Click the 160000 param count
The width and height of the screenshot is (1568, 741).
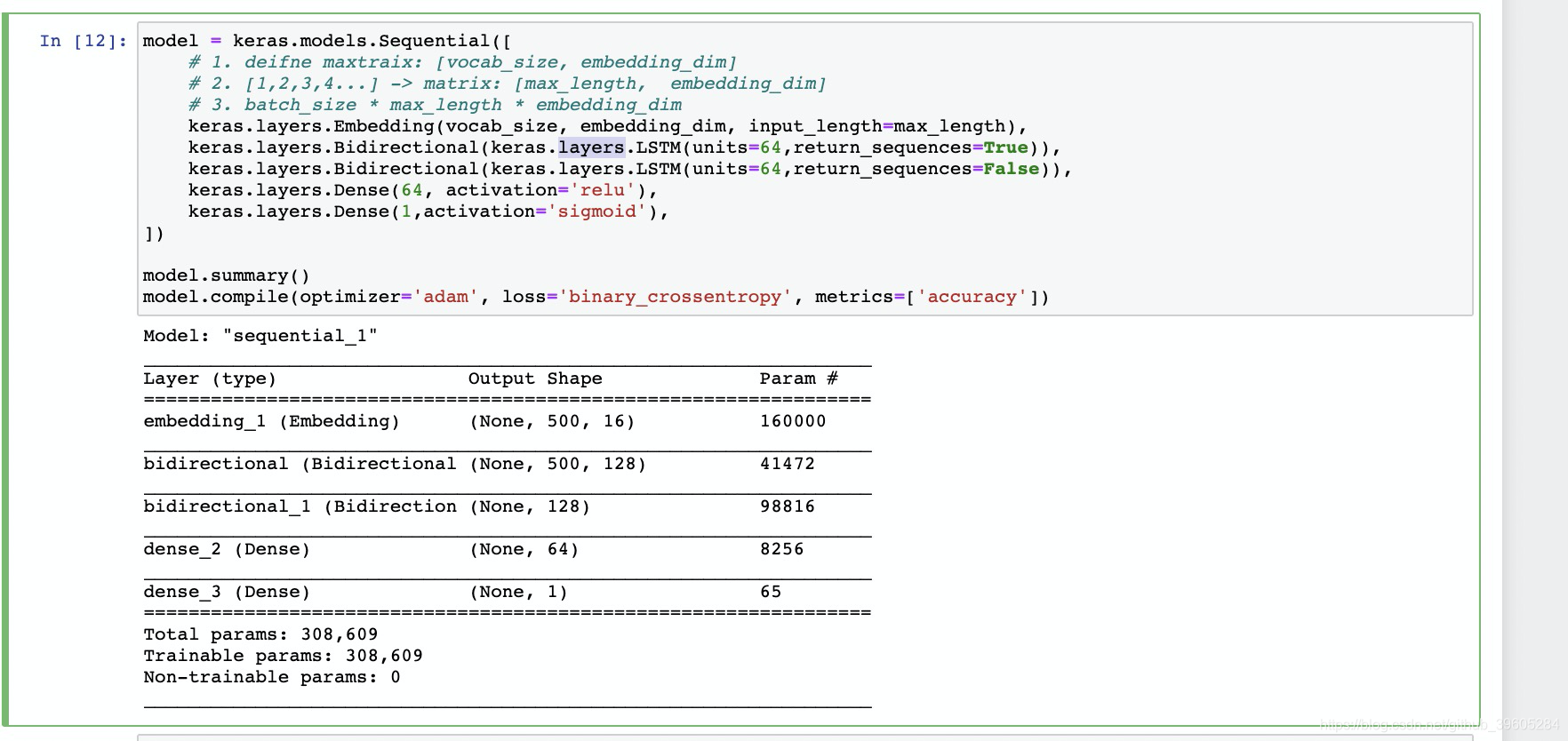pyautogui.click(x=793, y=421)
